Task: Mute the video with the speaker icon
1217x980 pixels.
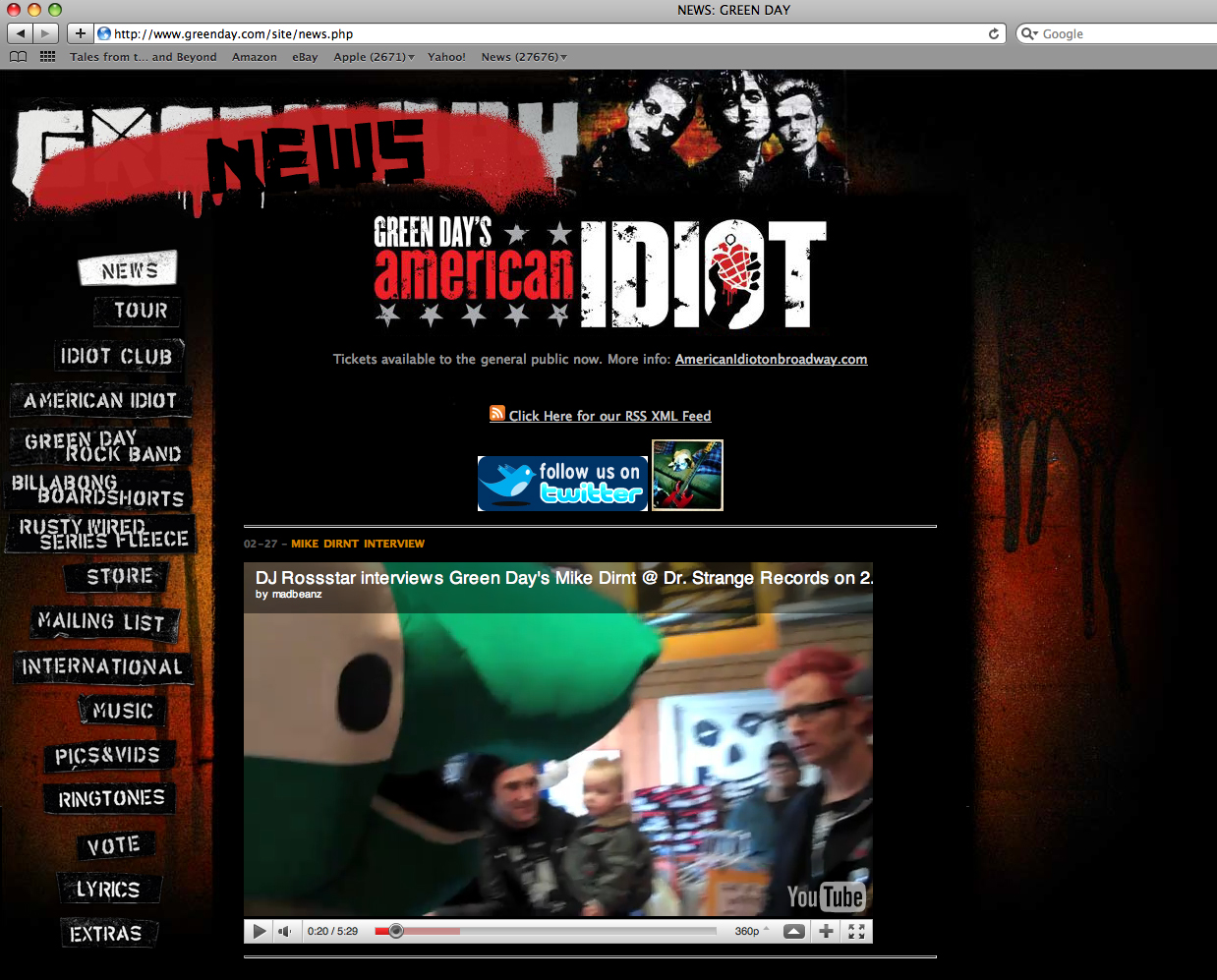Action: tap(284, 931)
